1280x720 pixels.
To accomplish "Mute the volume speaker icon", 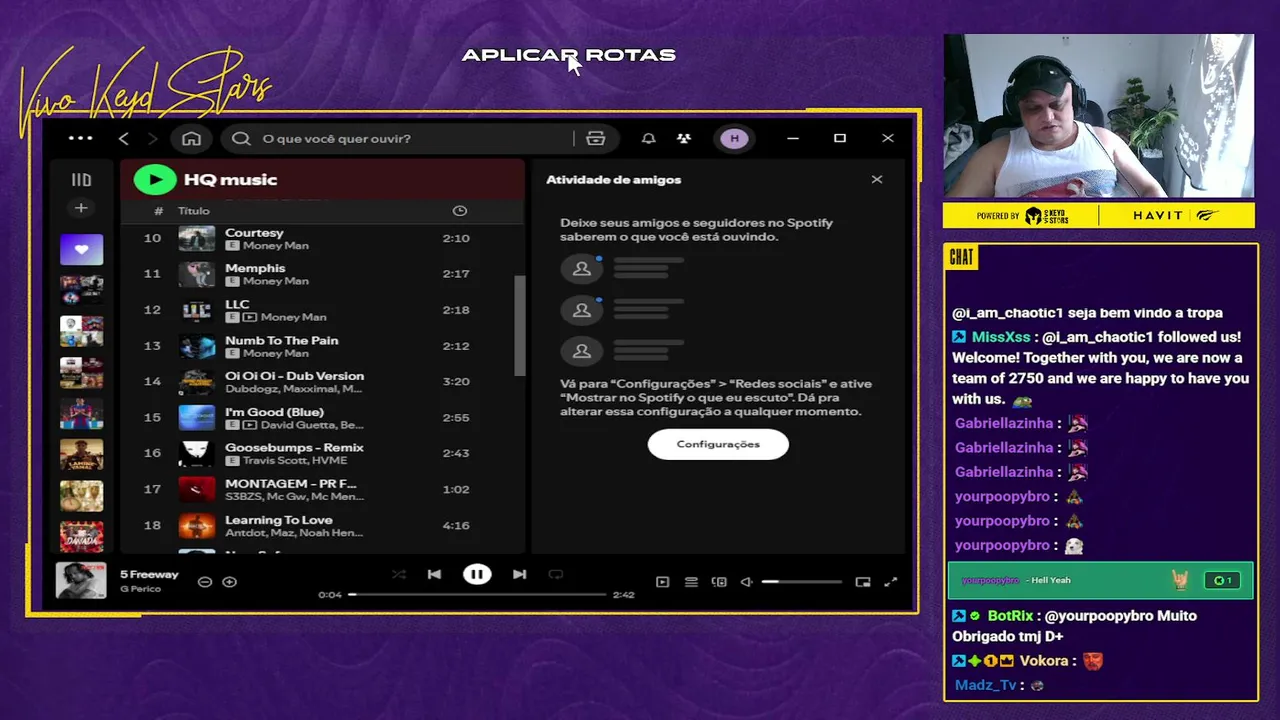I will coord(746,582).
